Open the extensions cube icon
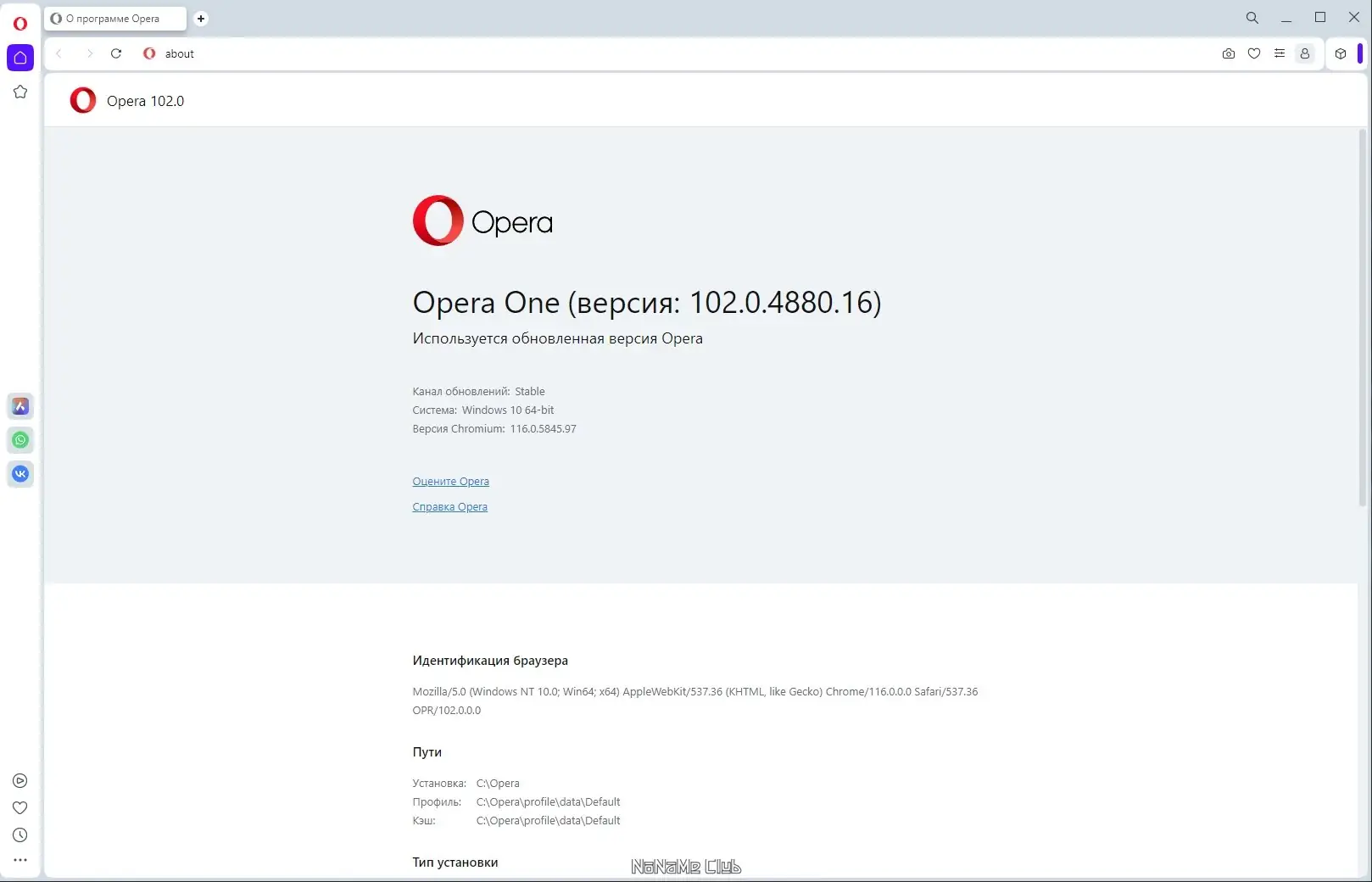Image resolution: width=1372 pixels, height=882 pixels. pyautogui.click(x=1341, y=53)
